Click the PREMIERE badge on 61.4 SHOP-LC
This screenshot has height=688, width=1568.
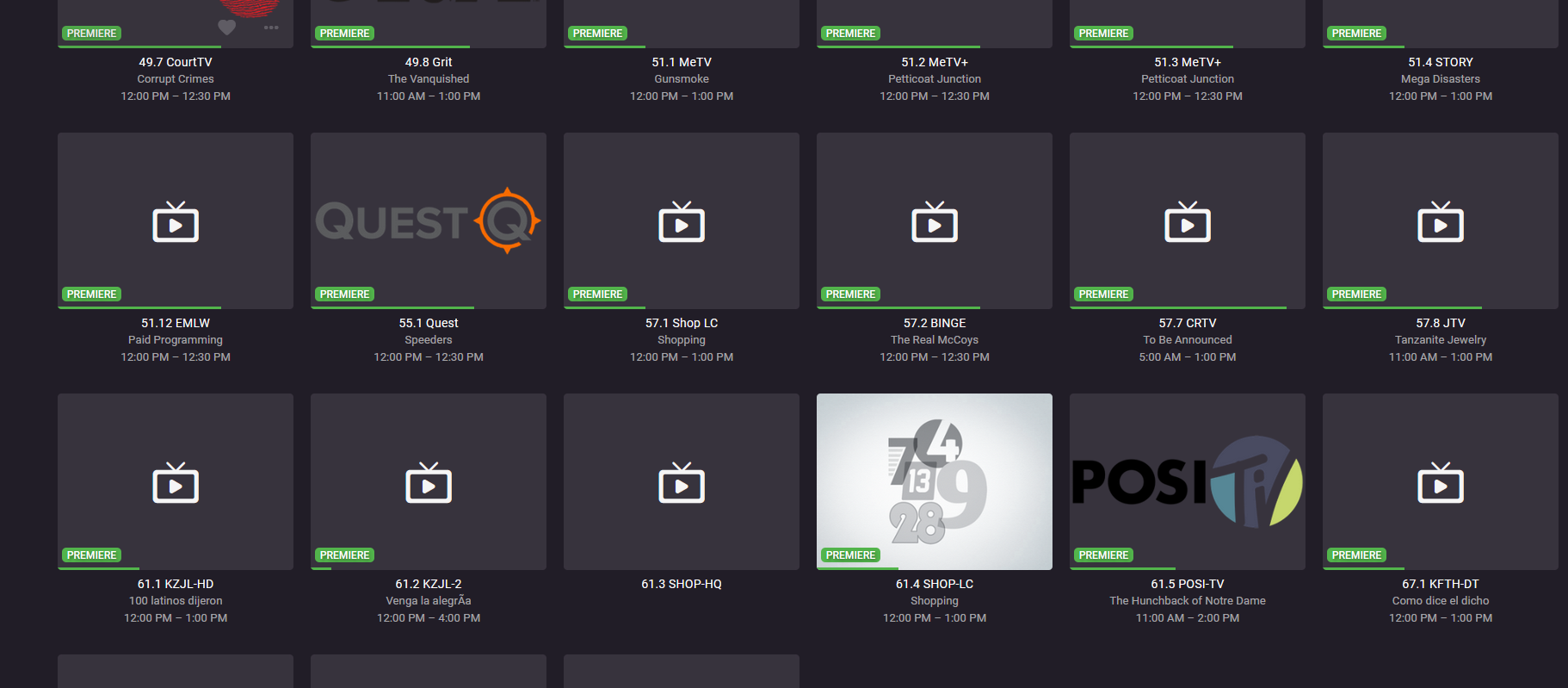tap(850, 555)
